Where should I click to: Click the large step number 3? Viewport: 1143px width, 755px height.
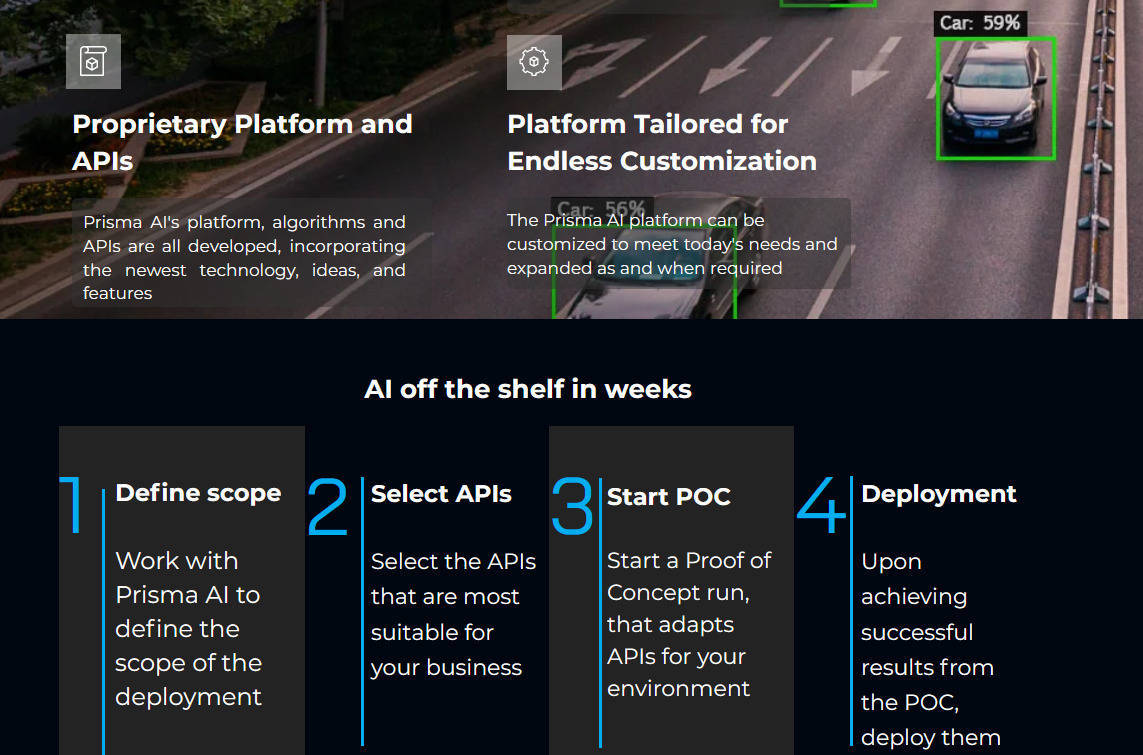coord(572,507)
